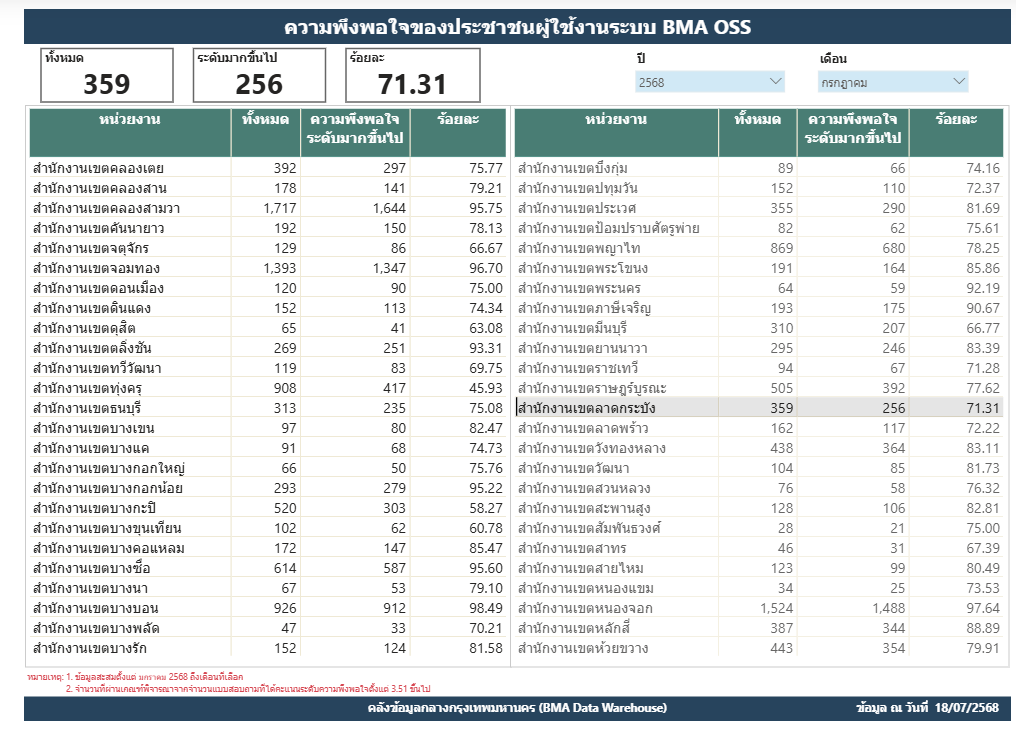The height and width of the screenshot is (730, 1016).
Task: Select row สำนักงานเขตมีนบุรี
Action: click(759, 328)
